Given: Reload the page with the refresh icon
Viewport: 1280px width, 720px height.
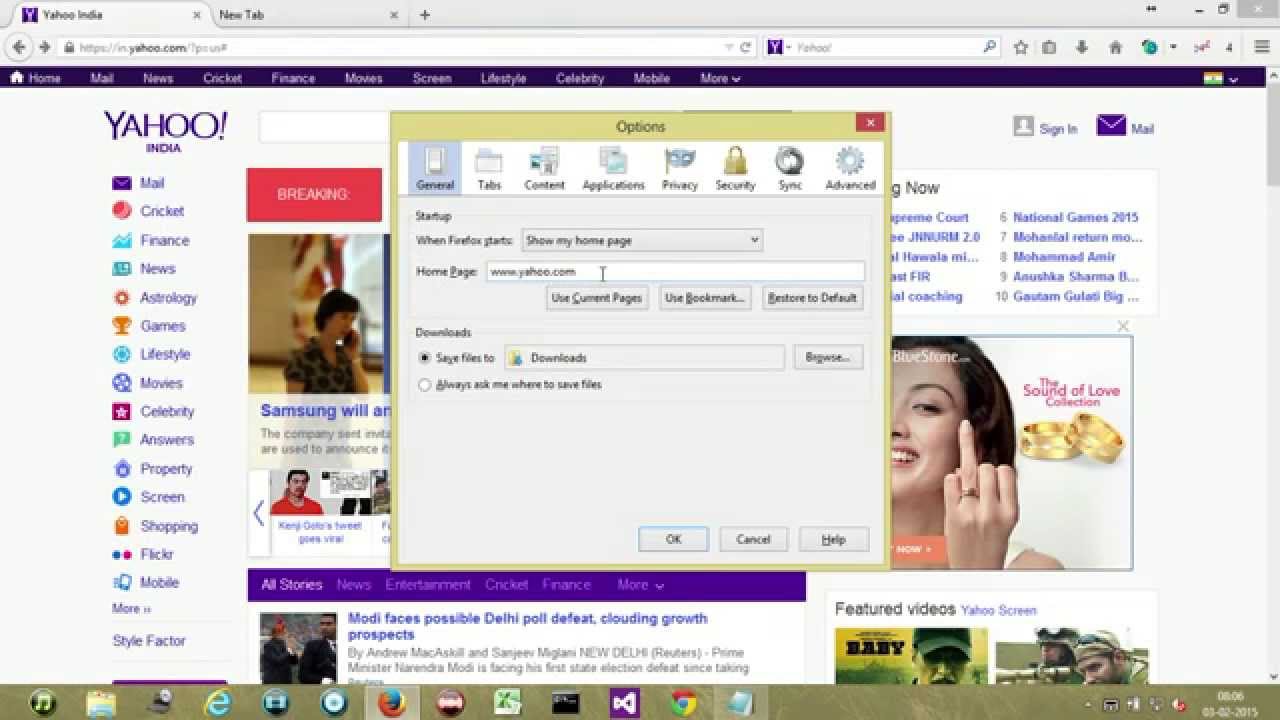Looking at the screenshot, I should (745, 47).
